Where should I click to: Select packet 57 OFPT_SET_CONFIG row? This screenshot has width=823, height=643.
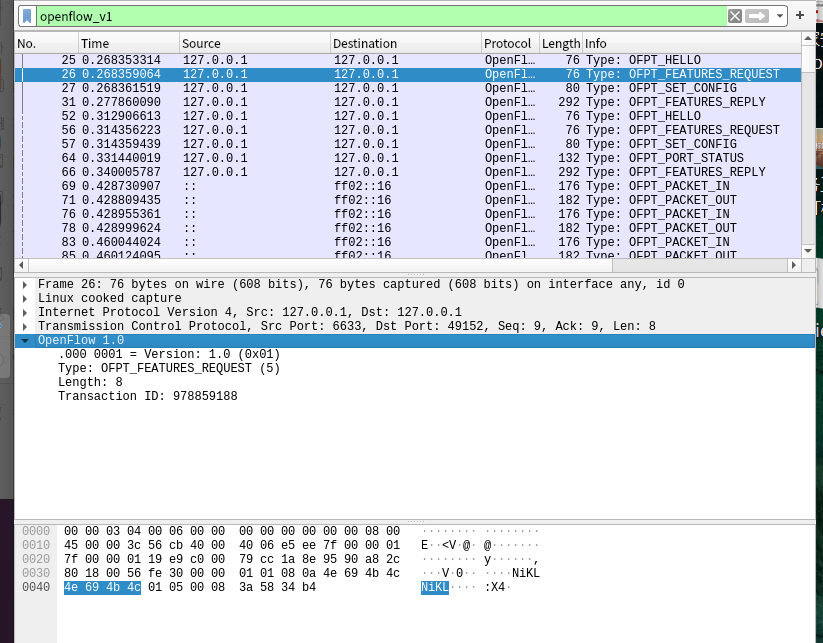coord(408,144)
